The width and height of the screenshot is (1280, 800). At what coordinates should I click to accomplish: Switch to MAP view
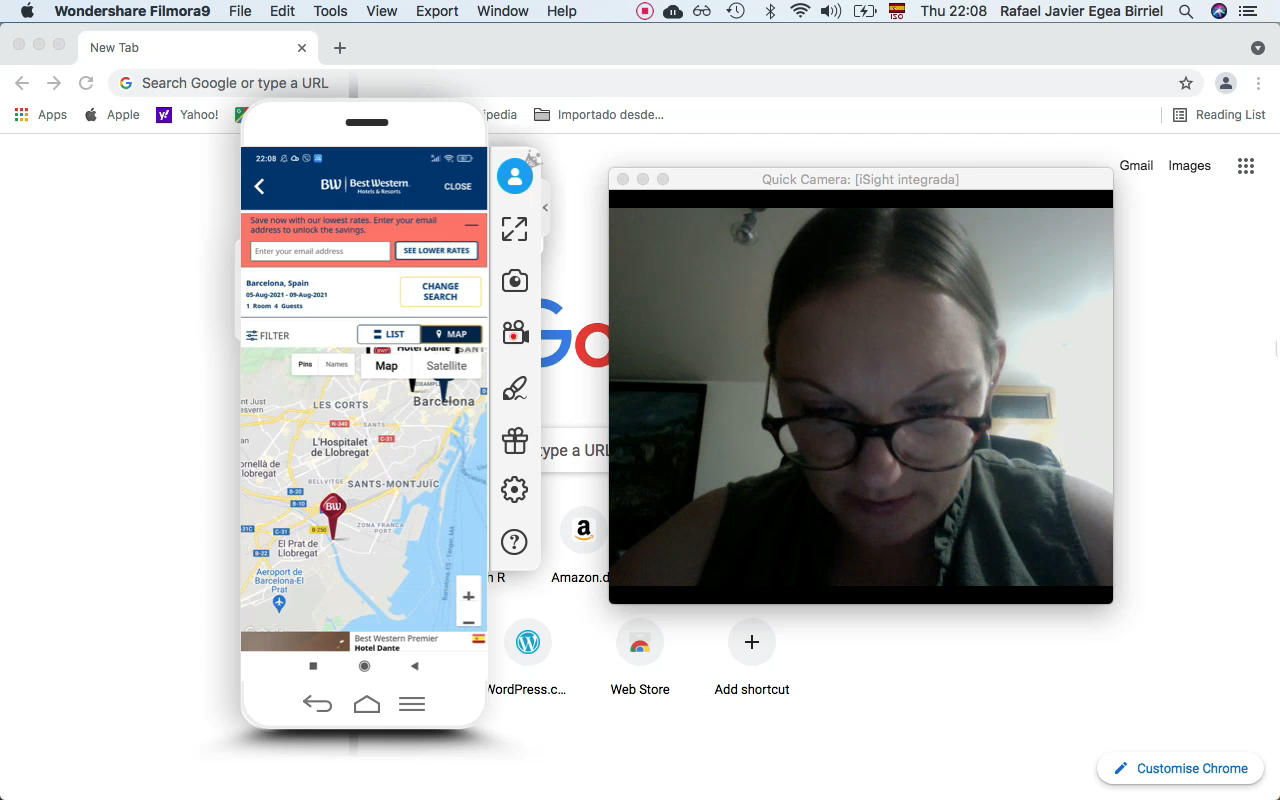[x=451, y=334]
